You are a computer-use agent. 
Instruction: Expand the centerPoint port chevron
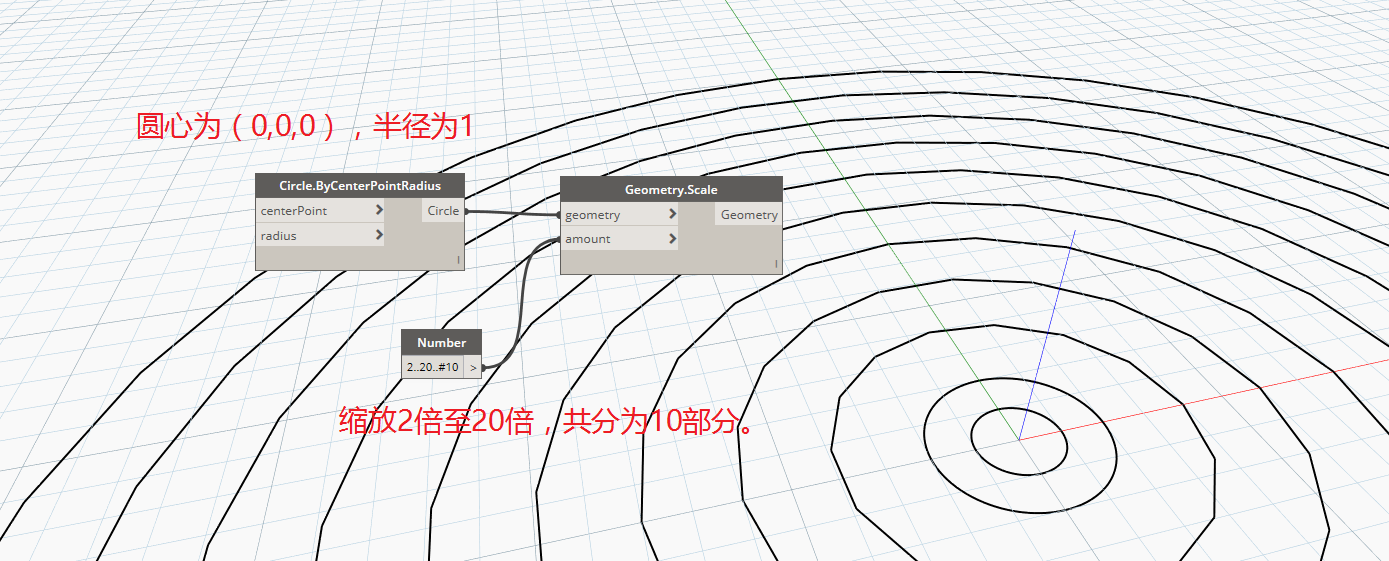coord(379,211)
